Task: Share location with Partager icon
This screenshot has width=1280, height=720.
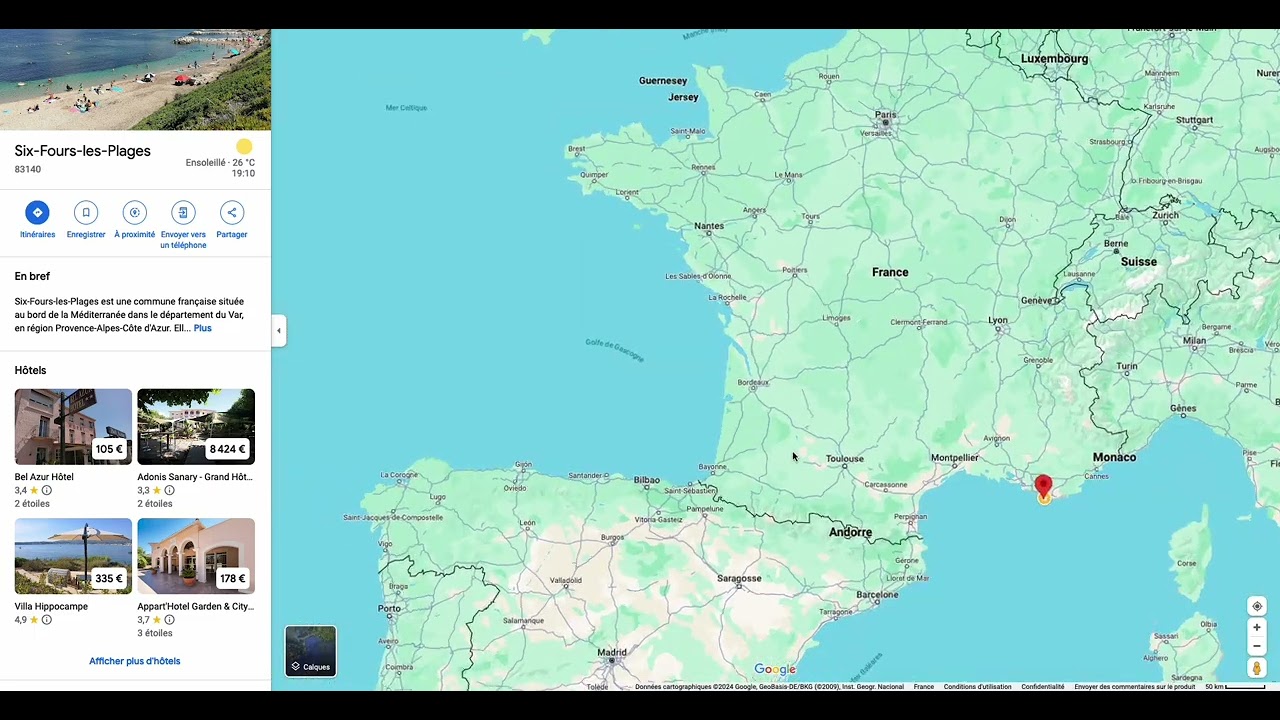Action: click(x=231, y=212)
